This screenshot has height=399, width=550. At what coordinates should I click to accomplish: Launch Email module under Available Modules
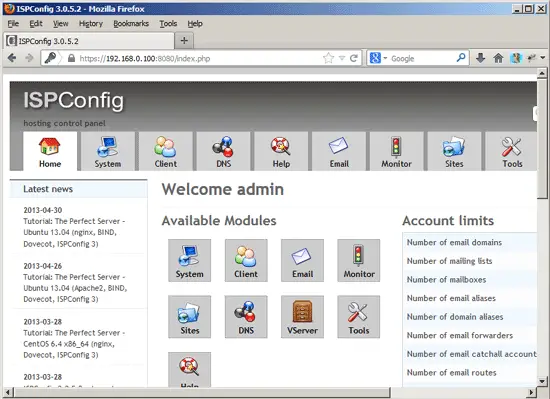302,261
